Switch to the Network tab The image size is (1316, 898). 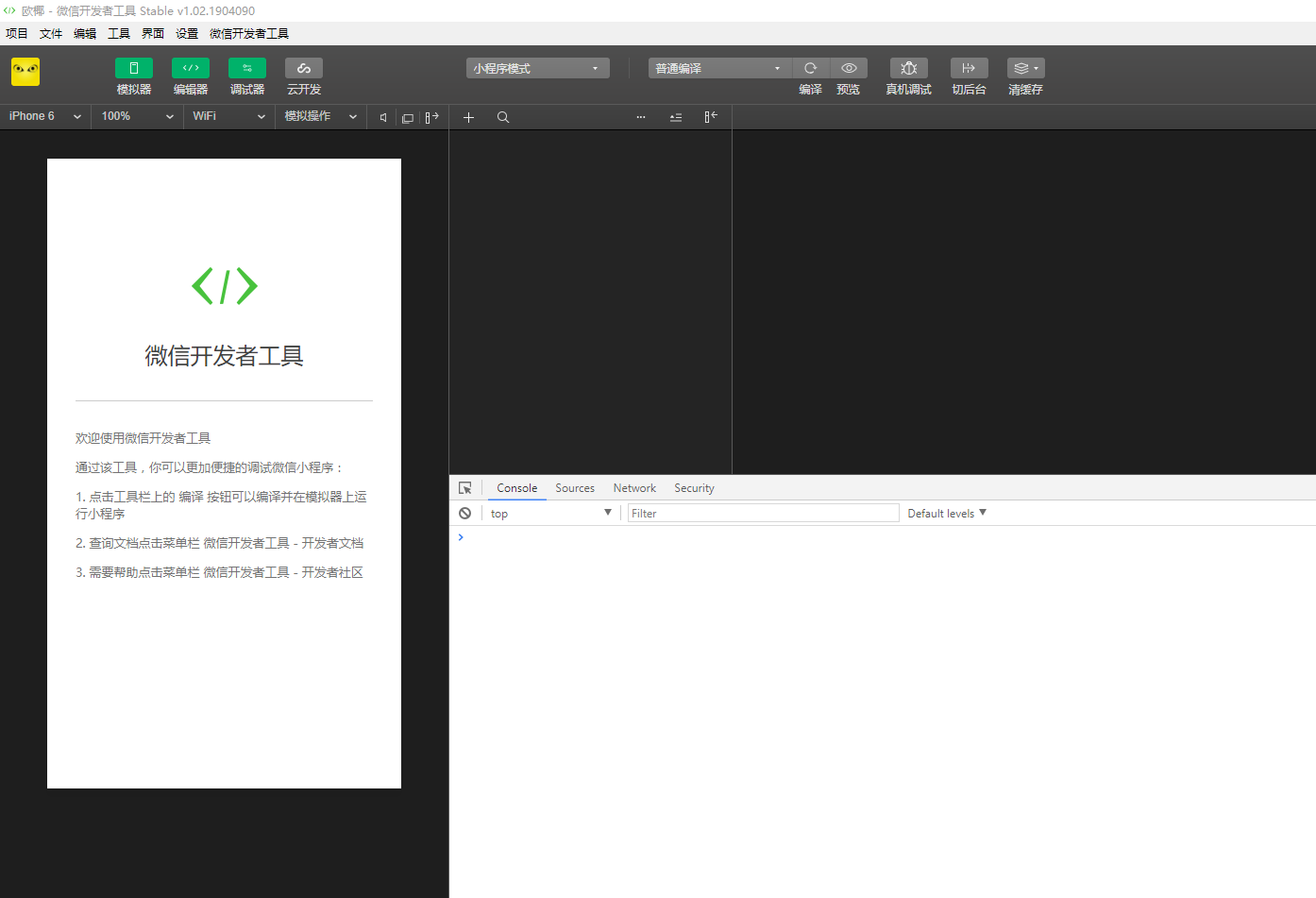(x=634, y=488)
